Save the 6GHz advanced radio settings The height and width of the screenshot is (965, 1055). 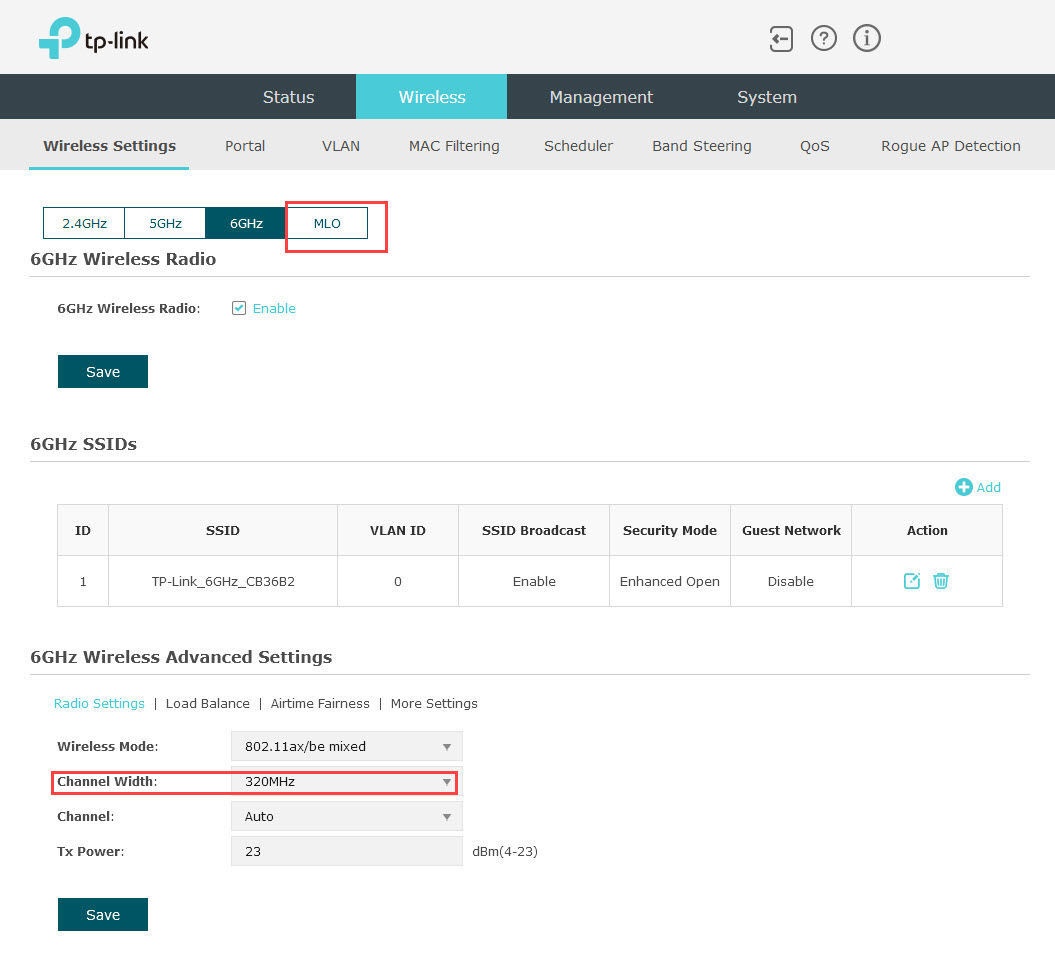pyautogui.click(x=103, y=914)
